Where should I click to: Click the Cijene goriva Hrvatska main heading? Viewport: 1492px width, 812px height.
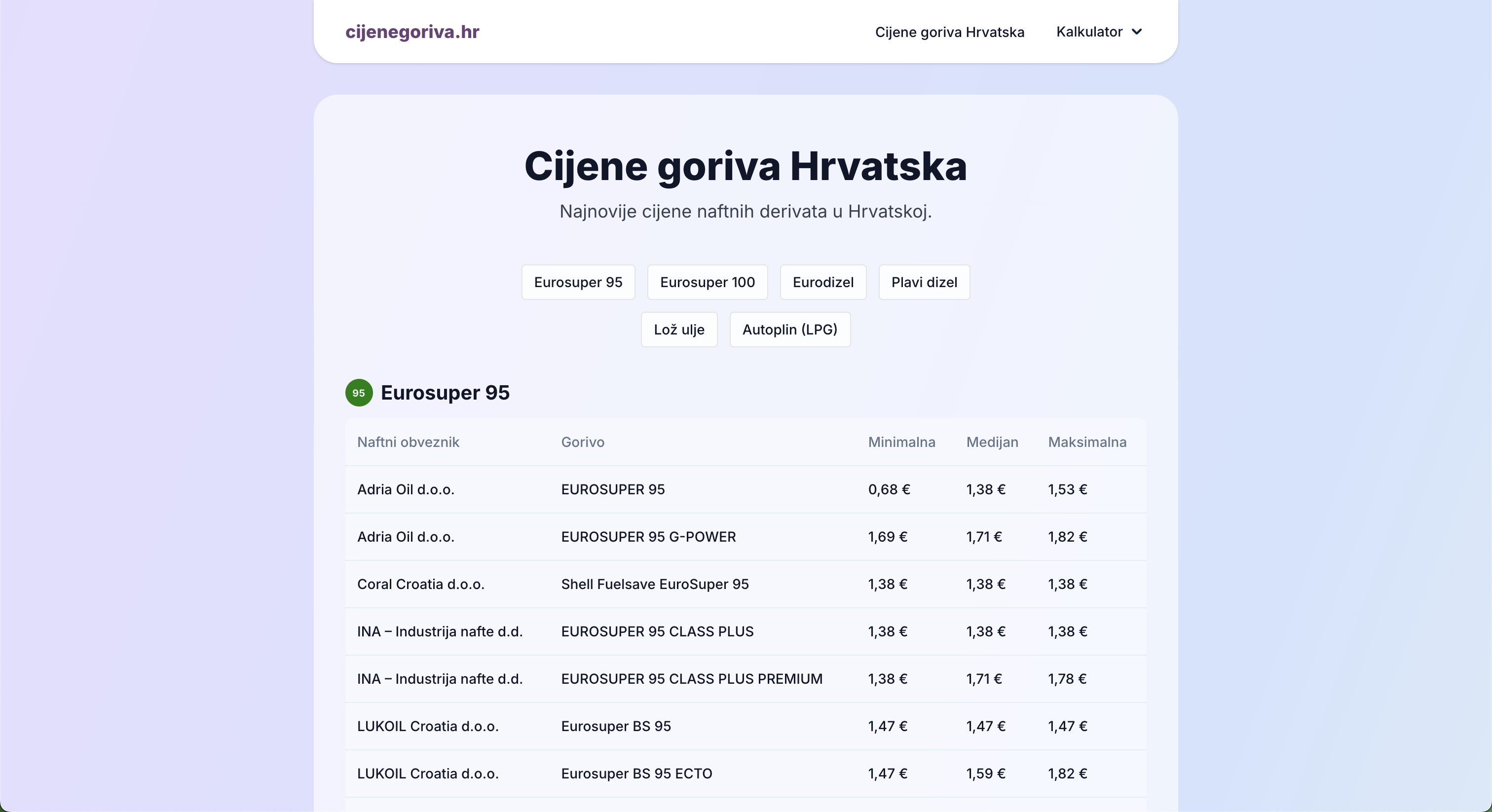point(746,166)
